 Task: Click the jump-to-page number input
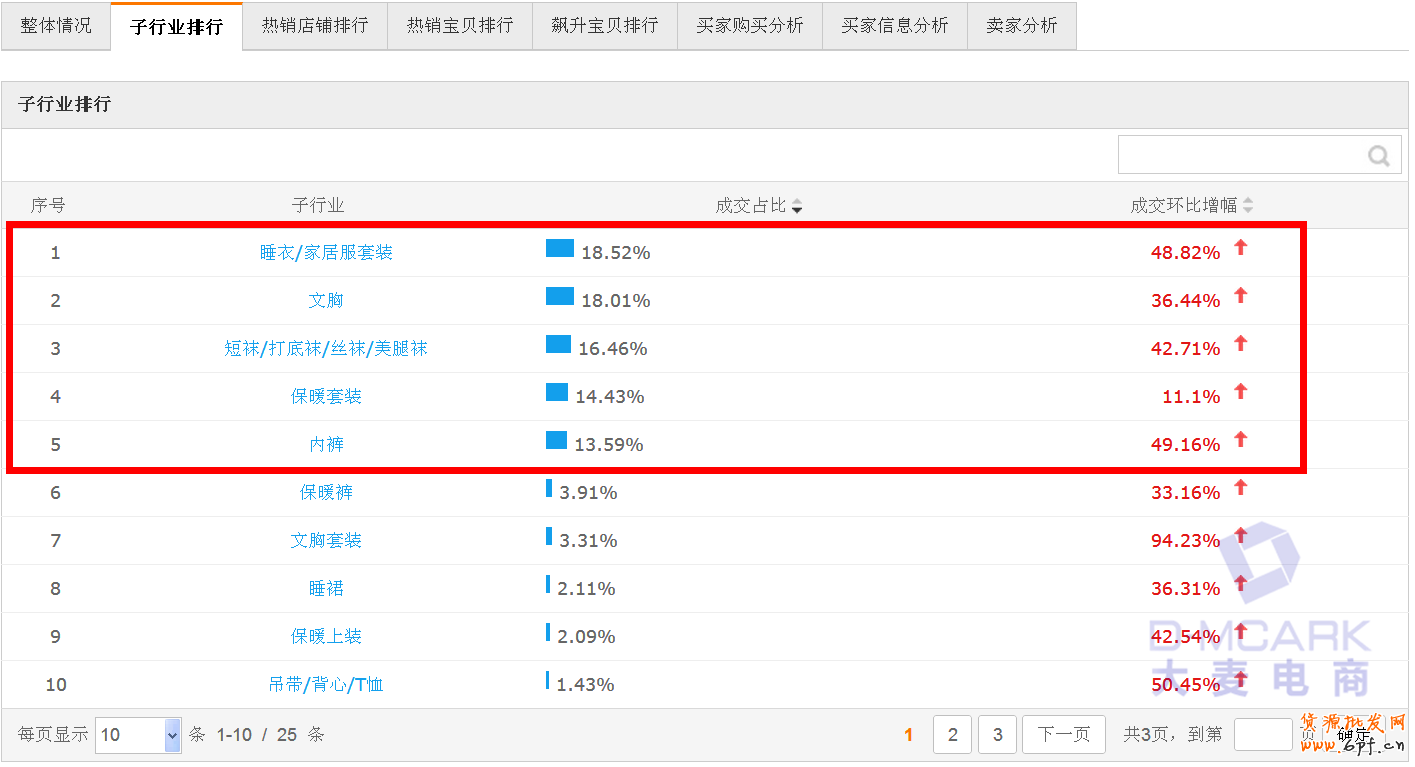pyautogui.click(x=1262, y=735)
